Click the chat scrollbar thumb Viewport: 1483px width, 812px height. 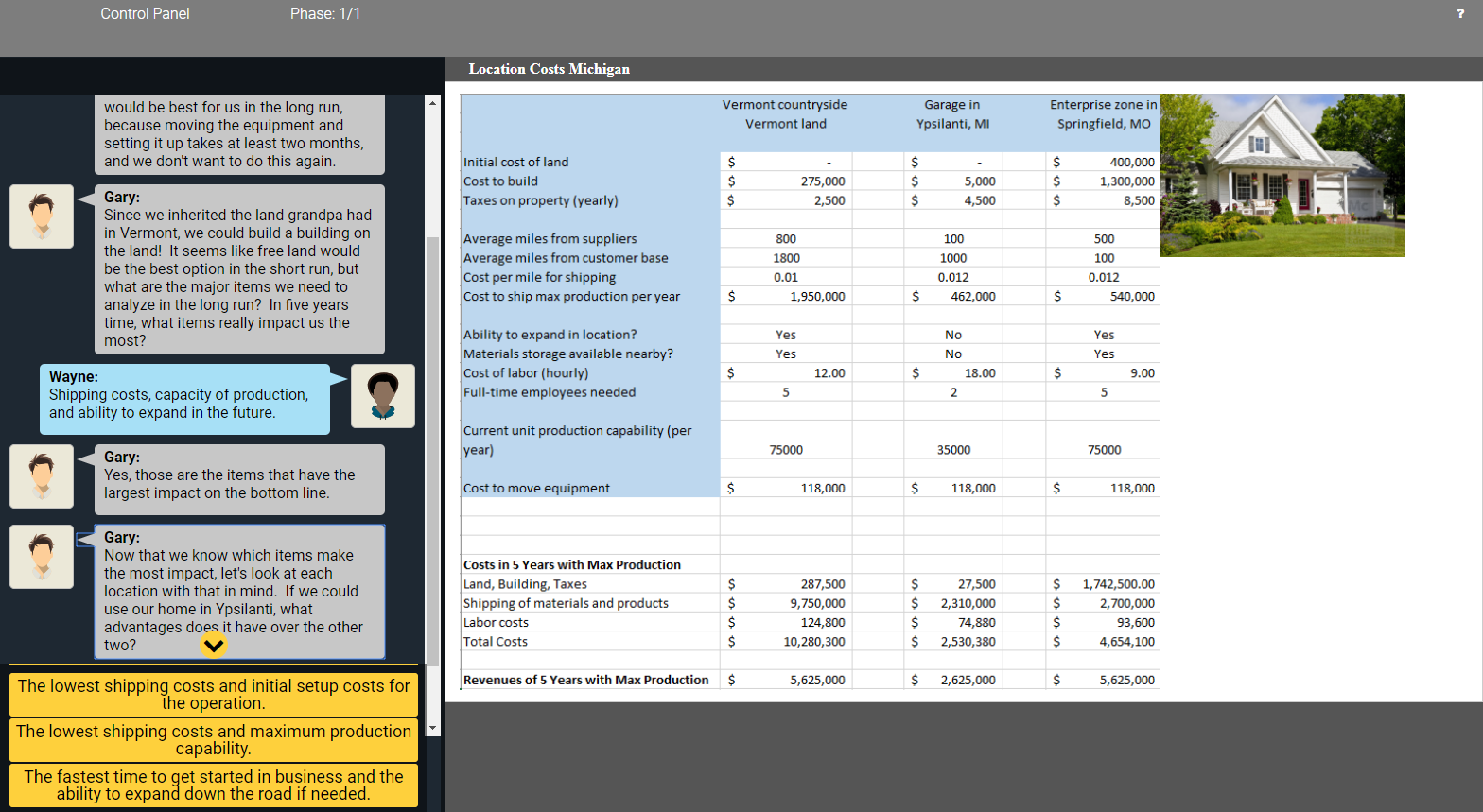coord(433,451)
